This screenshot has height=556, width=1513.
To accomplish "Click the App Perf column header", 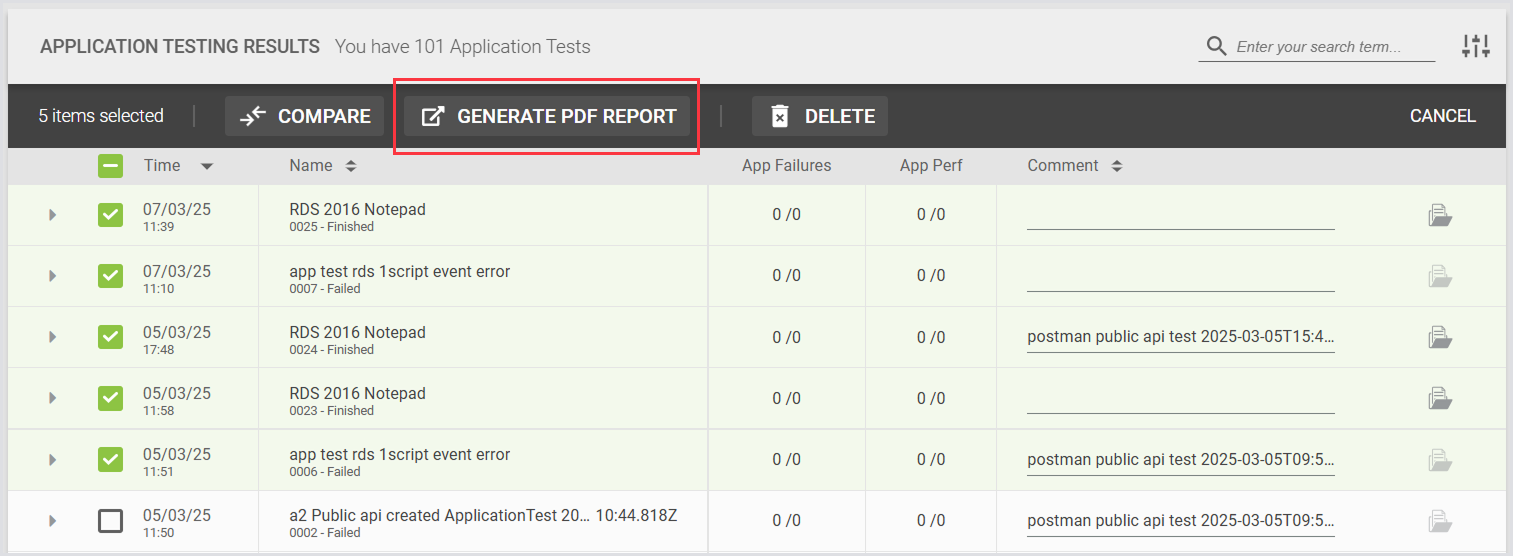I will (x=930, y=166).
